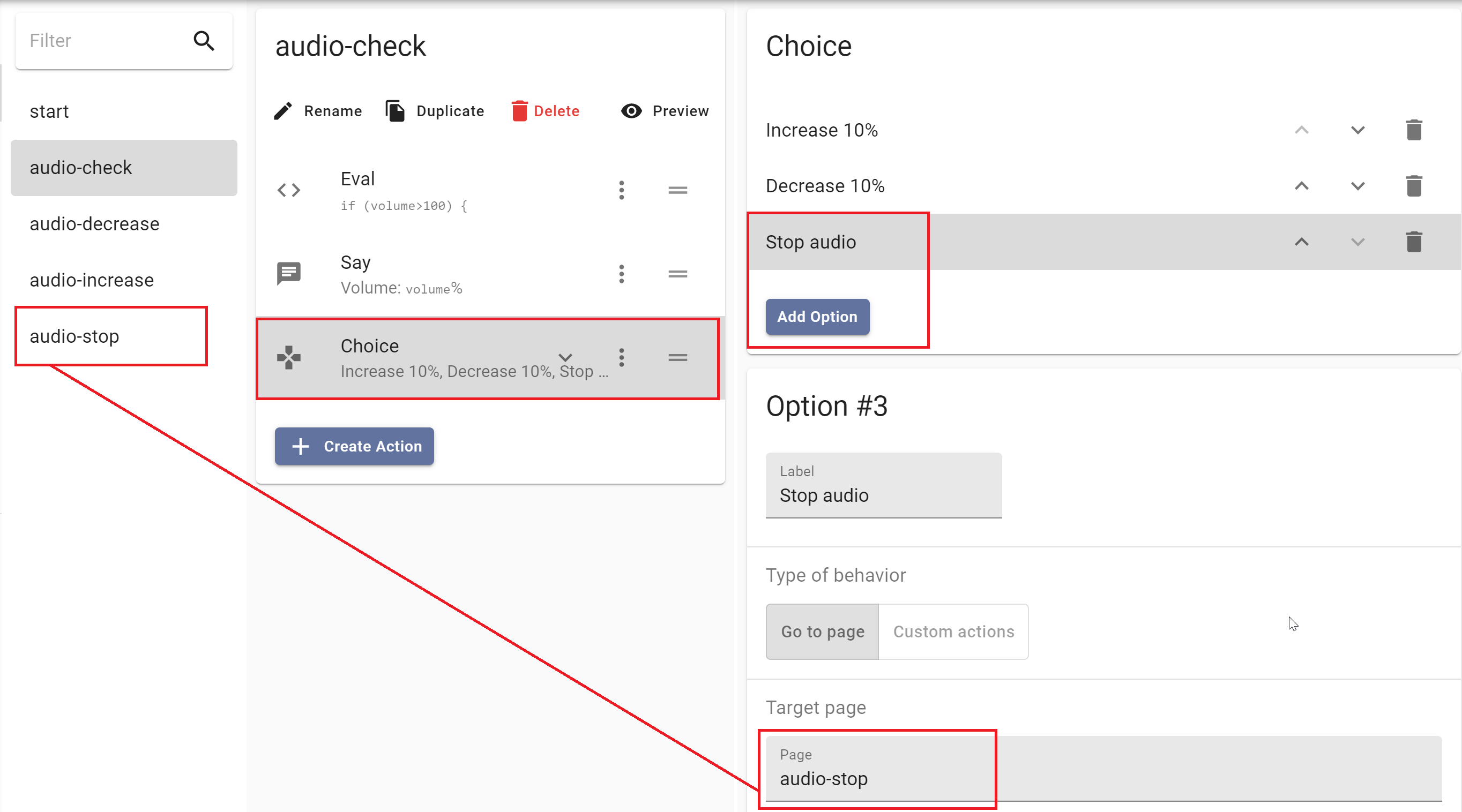Click the Choice action drag handle

(x=677, y=358)
